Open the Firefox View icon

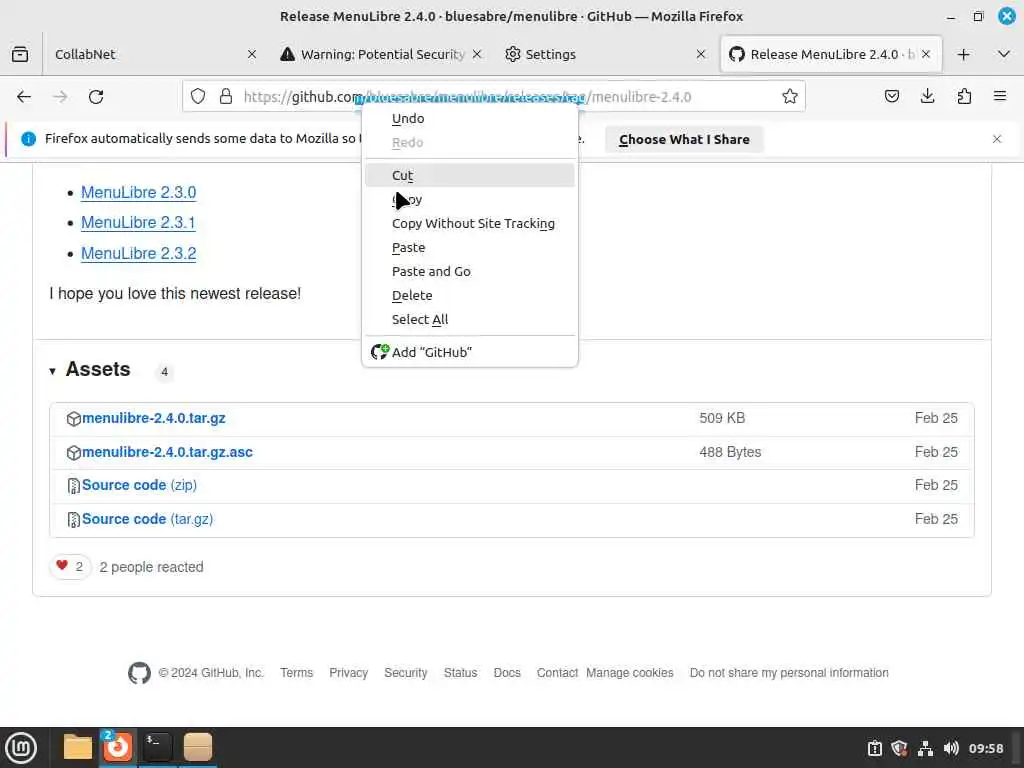[20, 54]
